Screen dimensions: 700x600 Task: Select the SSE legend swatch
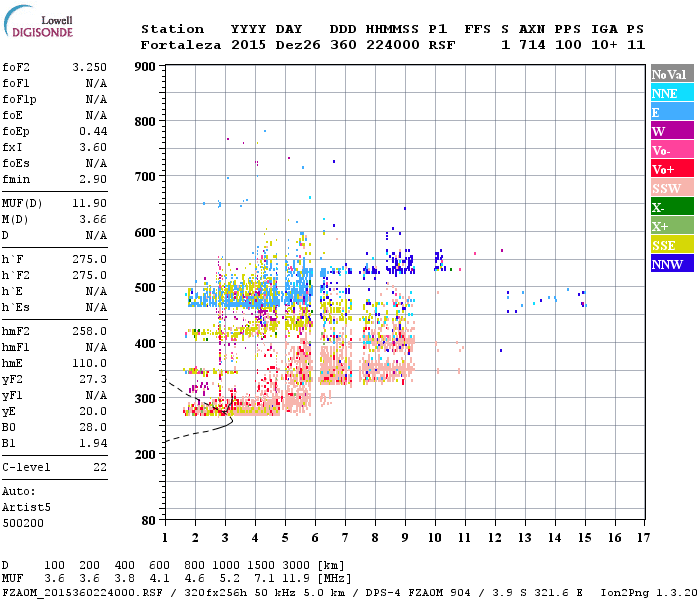coord(672,245)
